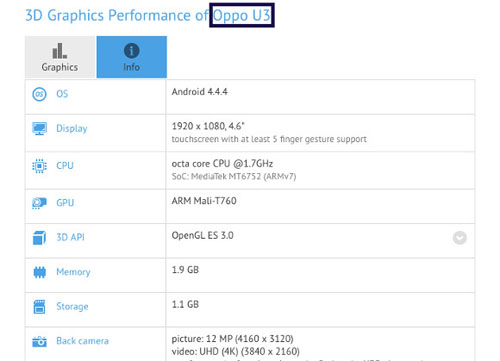The height and width of the screenshot is (361, 500).
Task: Click the CPU chip icon
Action: [39, 166]
